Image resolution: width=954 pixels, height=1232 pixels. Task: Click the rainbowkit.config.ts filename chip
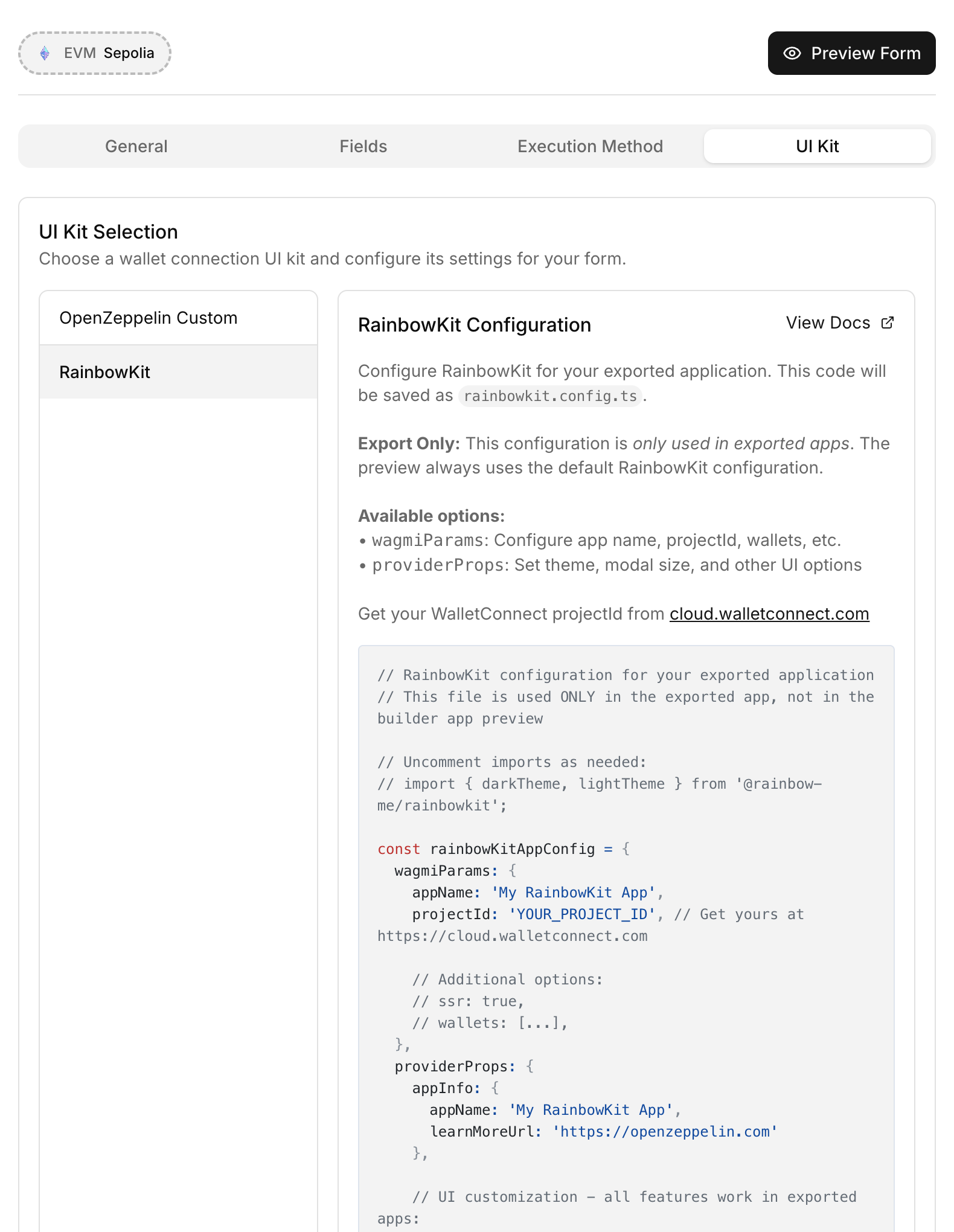pyautogui.click(x=549, y=396)
